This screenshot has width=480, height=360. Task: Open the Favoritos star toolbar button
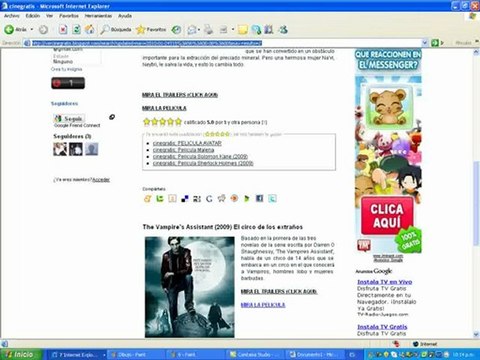151,30
